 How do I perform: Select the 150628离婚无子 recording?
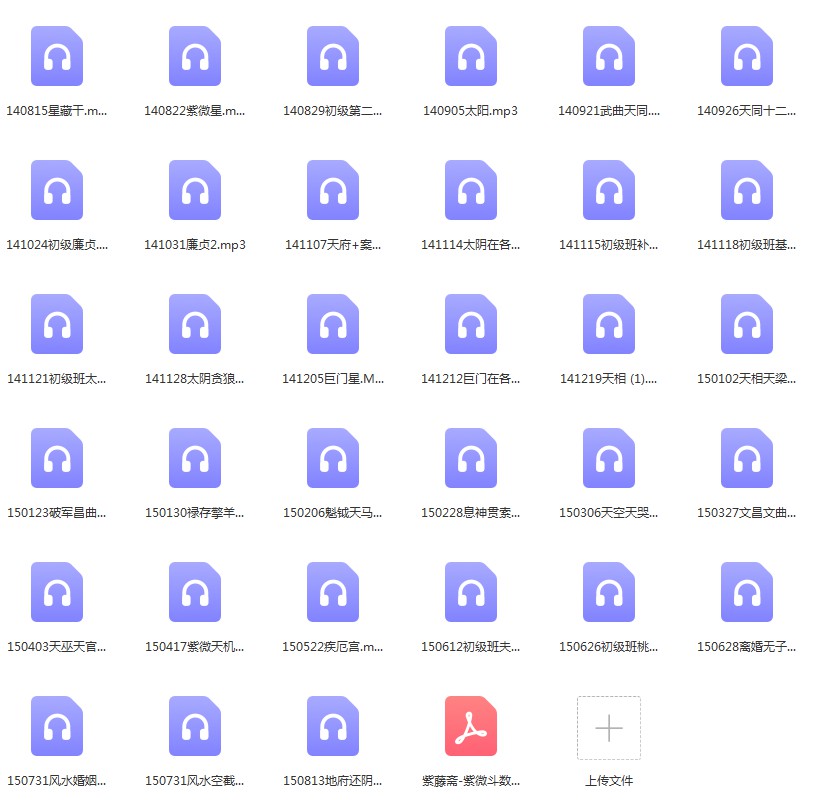click(x=747, y=593)
